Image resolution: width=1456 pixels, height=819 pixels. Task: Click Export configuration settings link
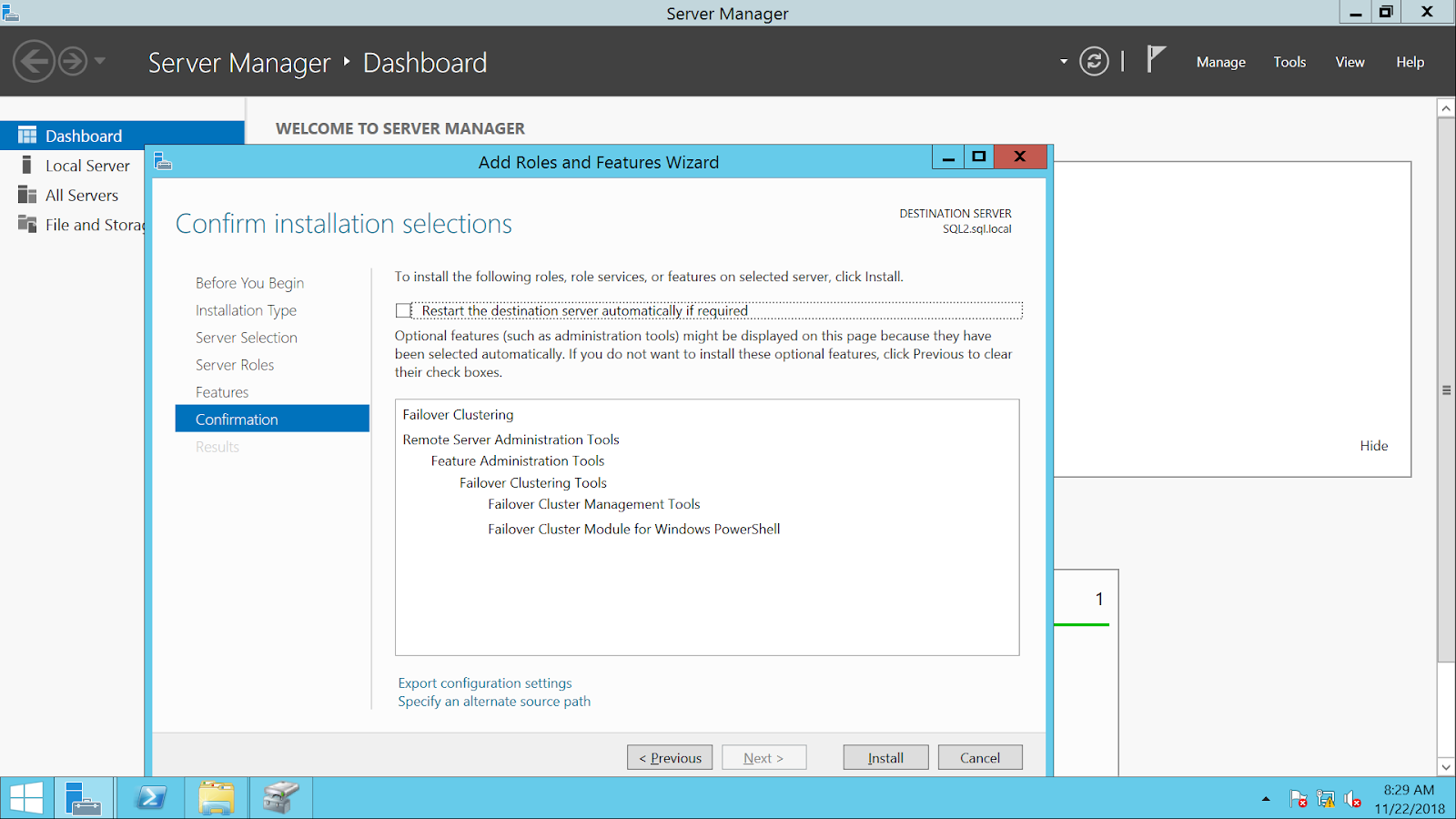click(x=484, y=682)
